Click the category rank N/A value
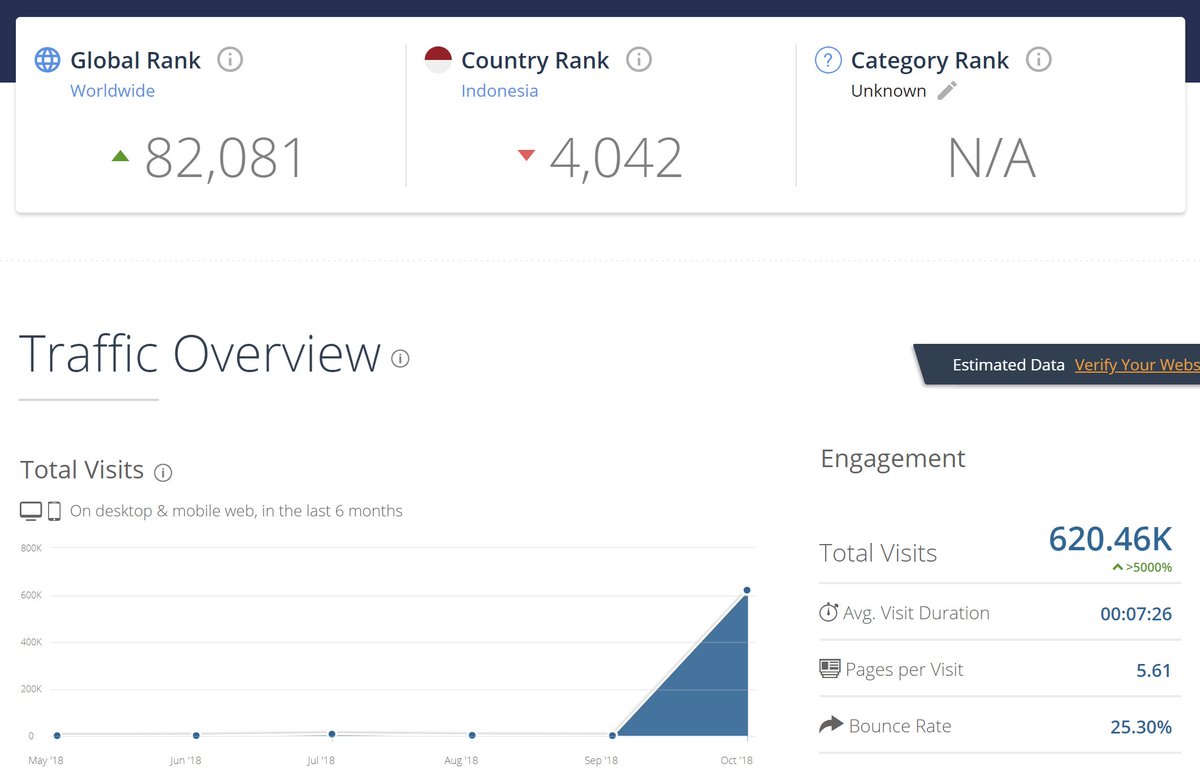 991,159
